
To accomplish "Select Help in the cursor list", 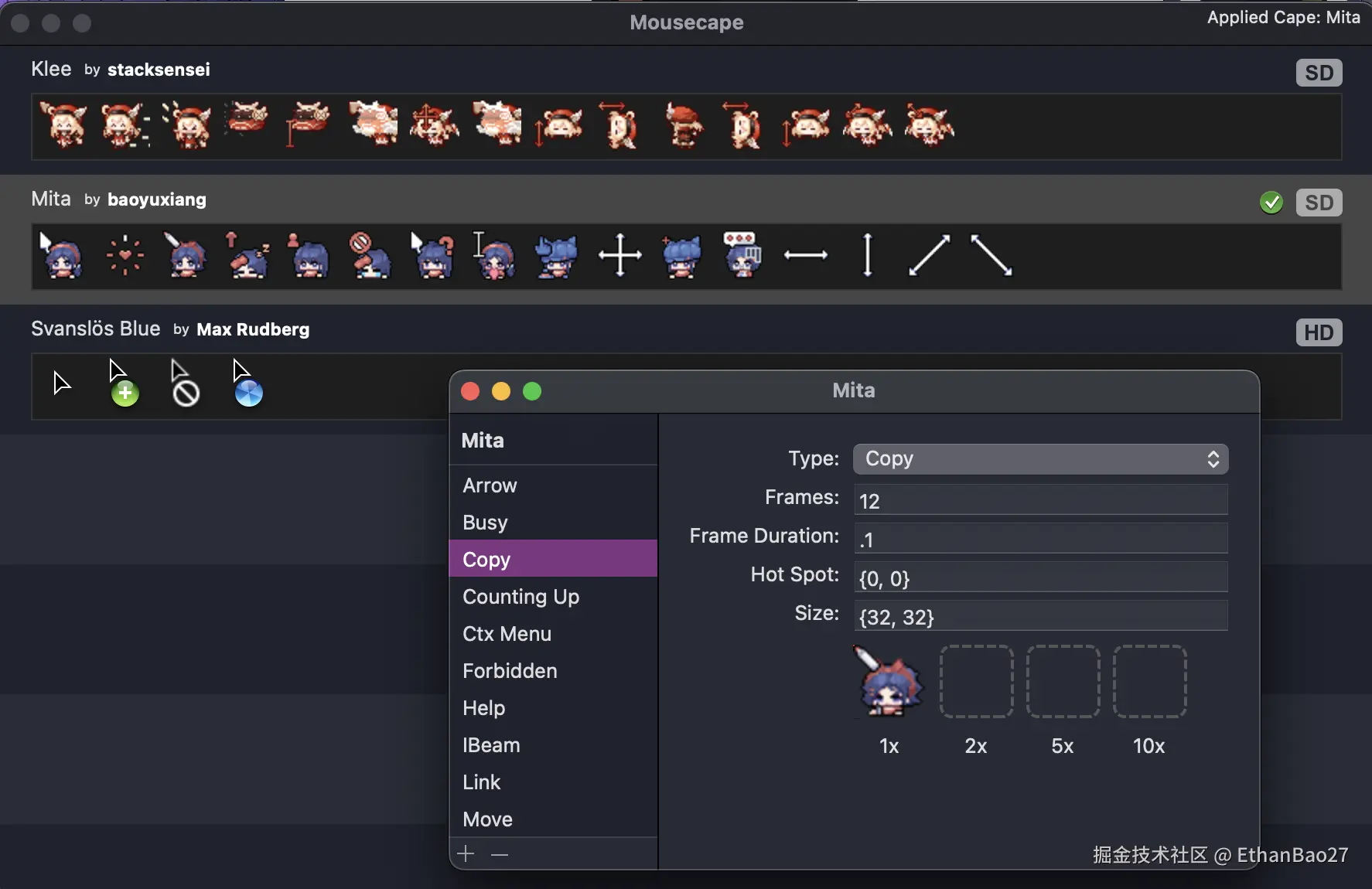I will pyautogui.click(x=553, y=708).
